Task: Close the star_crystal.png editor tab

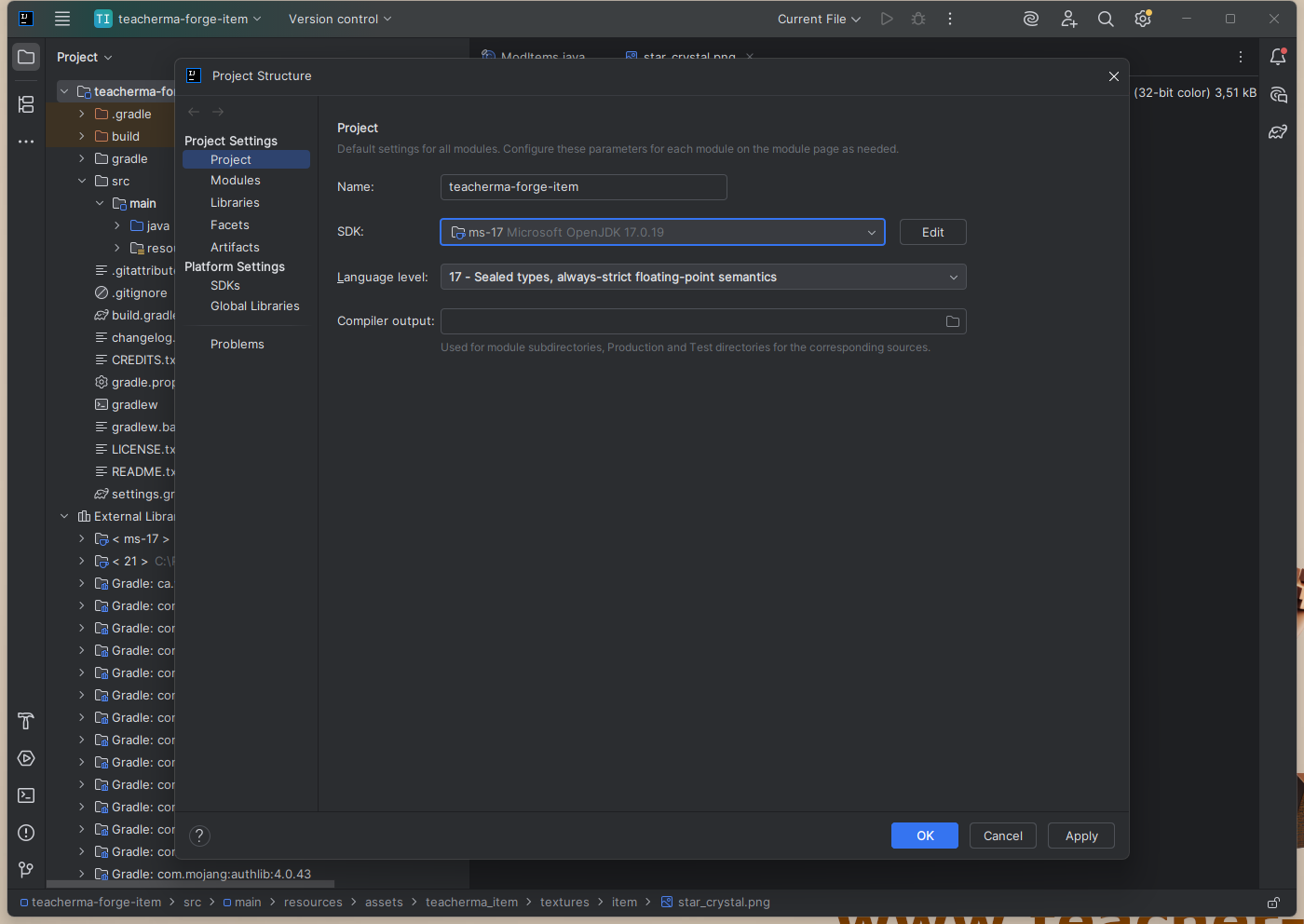Action: coord(750,56)
